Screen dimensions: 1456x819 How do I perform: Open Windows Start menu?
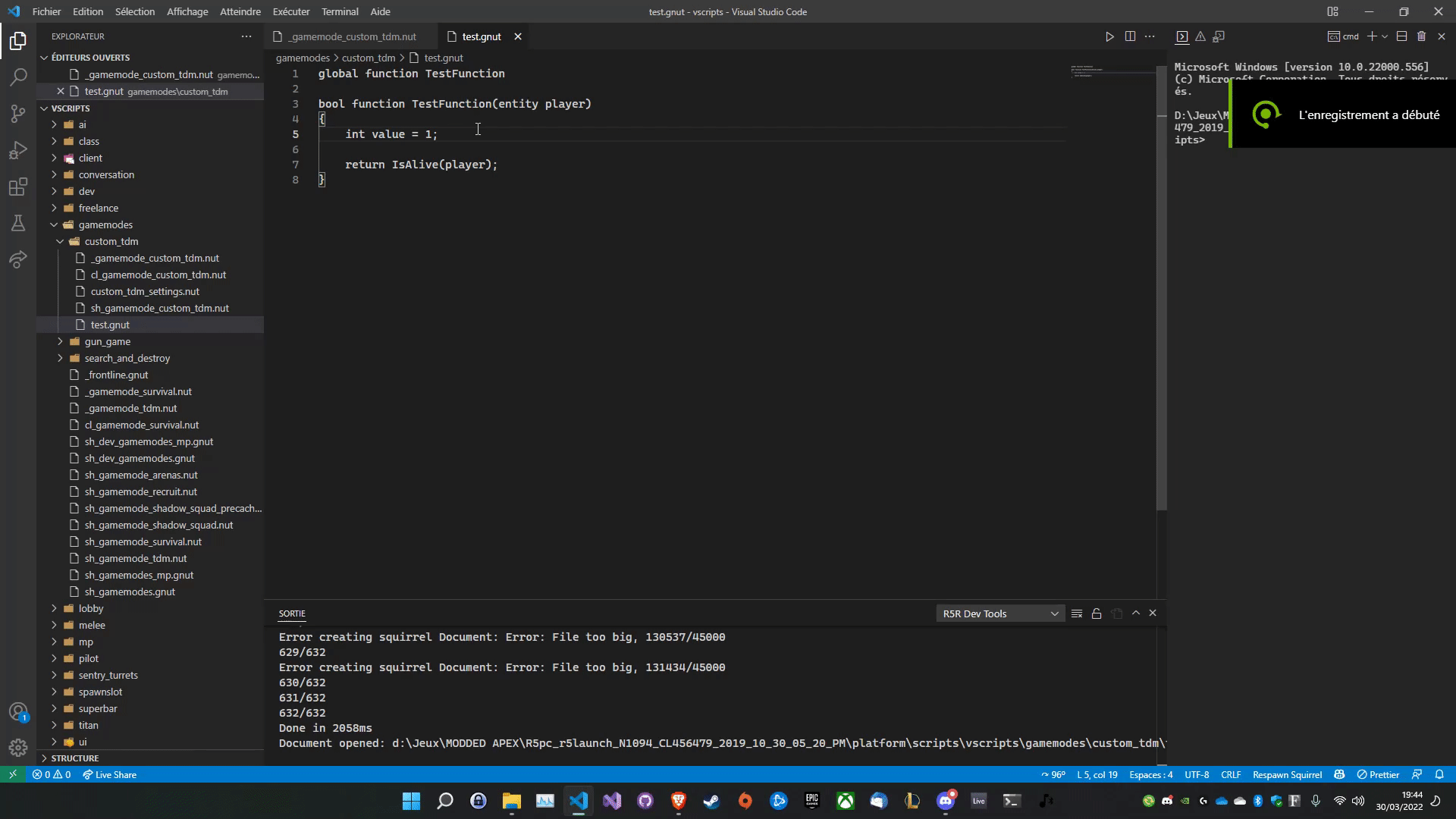coord(411,801)
